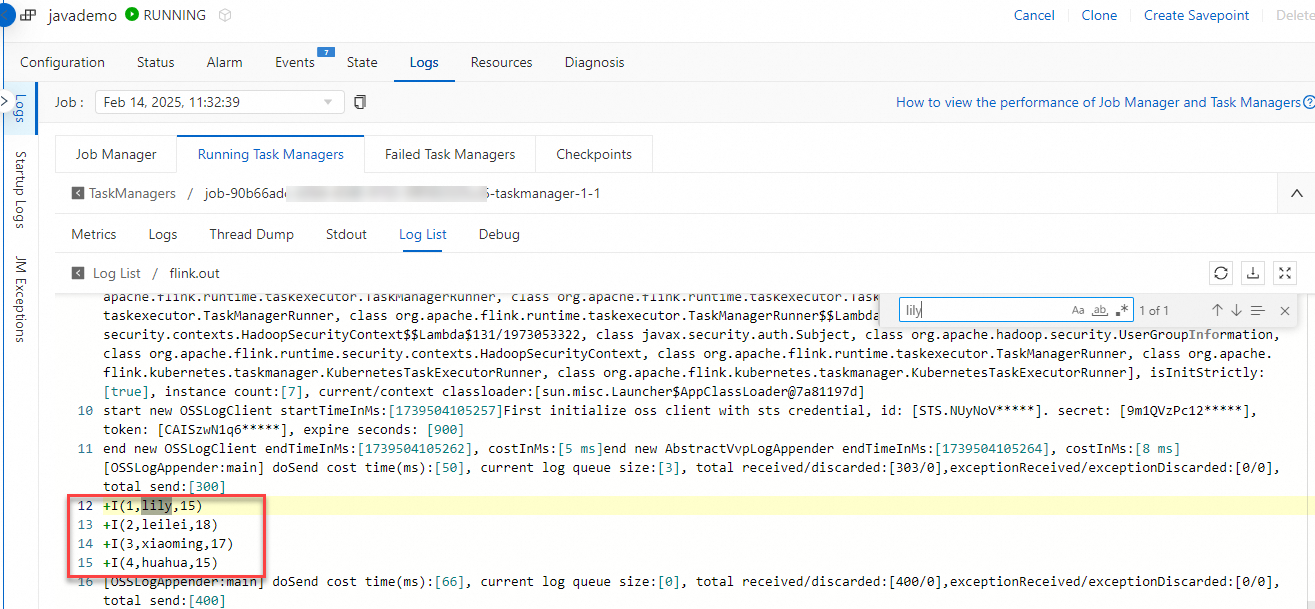
Task: Open performance of Job Manager help link
Action: pyautogui.click(x=1098, y=102)
